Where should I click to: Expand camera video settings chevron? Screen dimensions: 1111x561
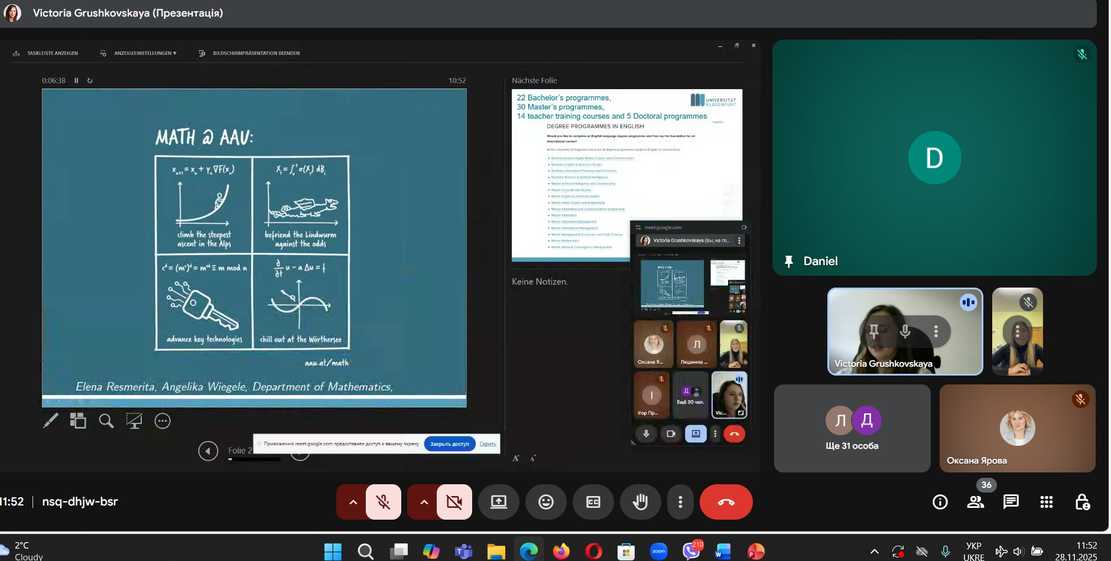tap(422, 502)
